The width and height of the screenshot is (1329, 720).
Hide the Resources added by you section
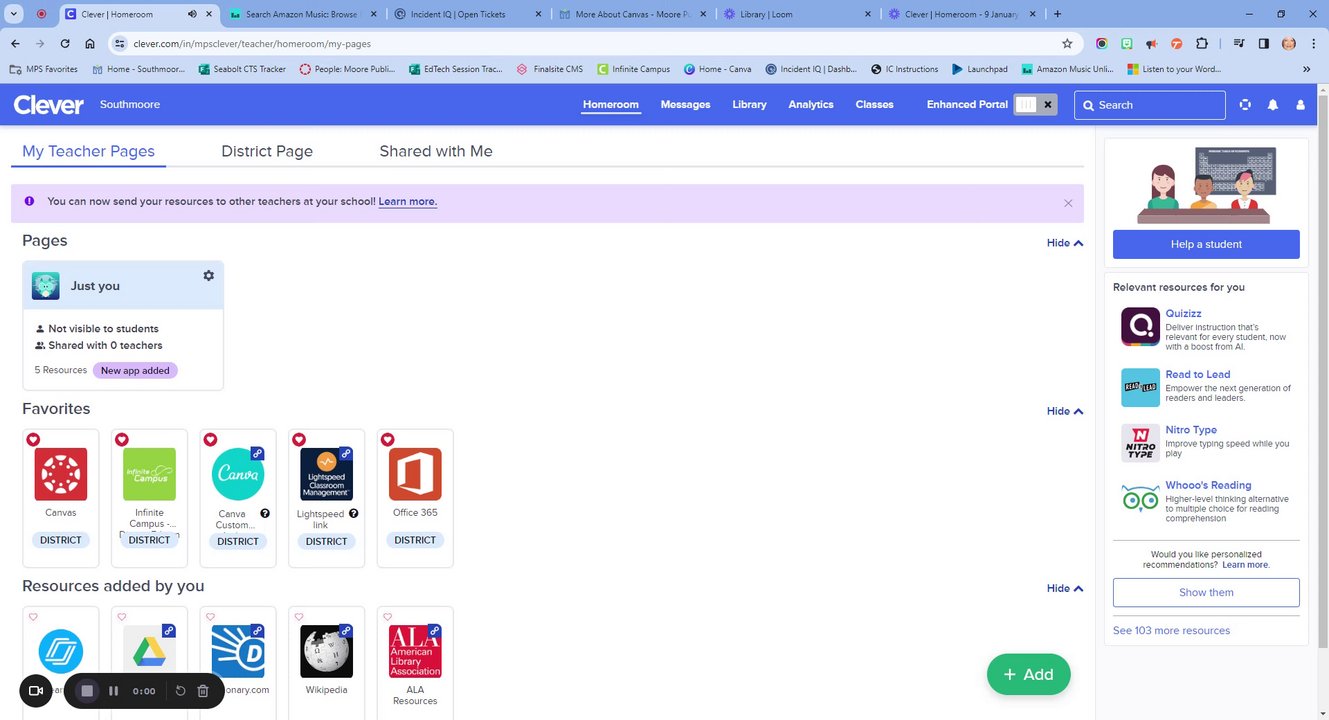coord(1065,588)
